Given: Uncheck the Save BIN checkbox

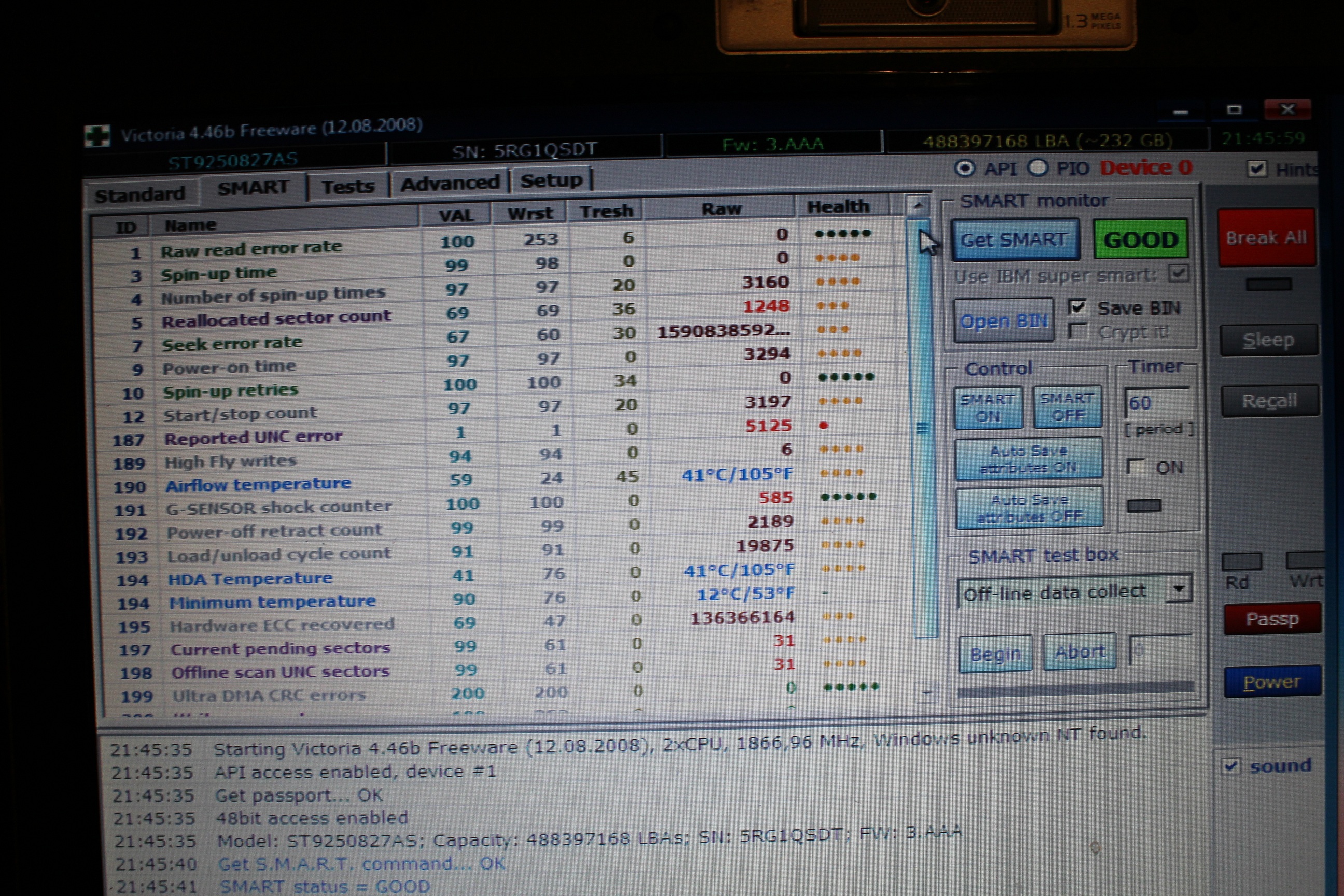Looking at the screenshot, I should click(1077, 307).
